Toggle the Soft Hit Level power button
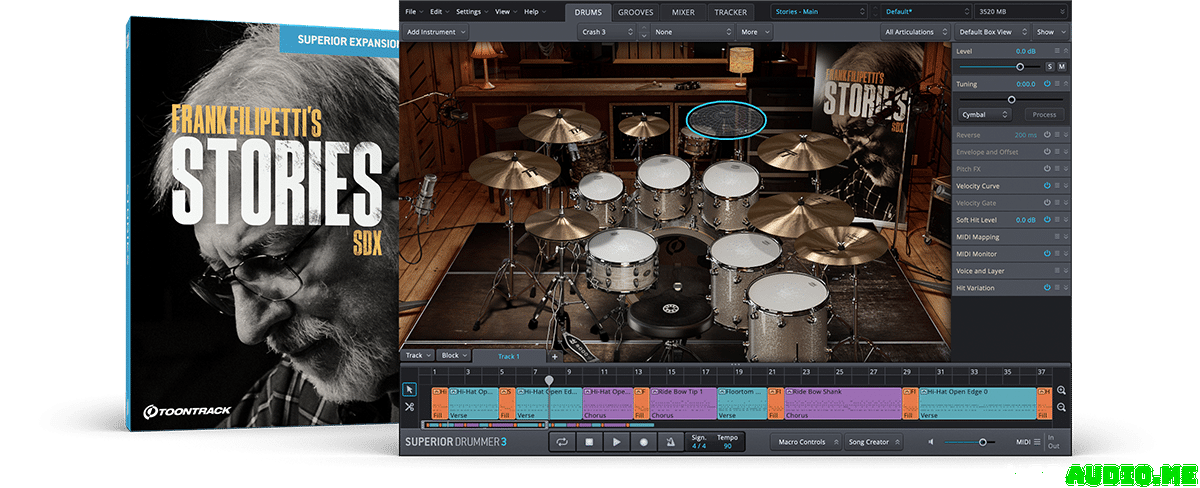The height and width of the screenshot is (488, 1200). pyautogui.click(x=1047, y=220)
